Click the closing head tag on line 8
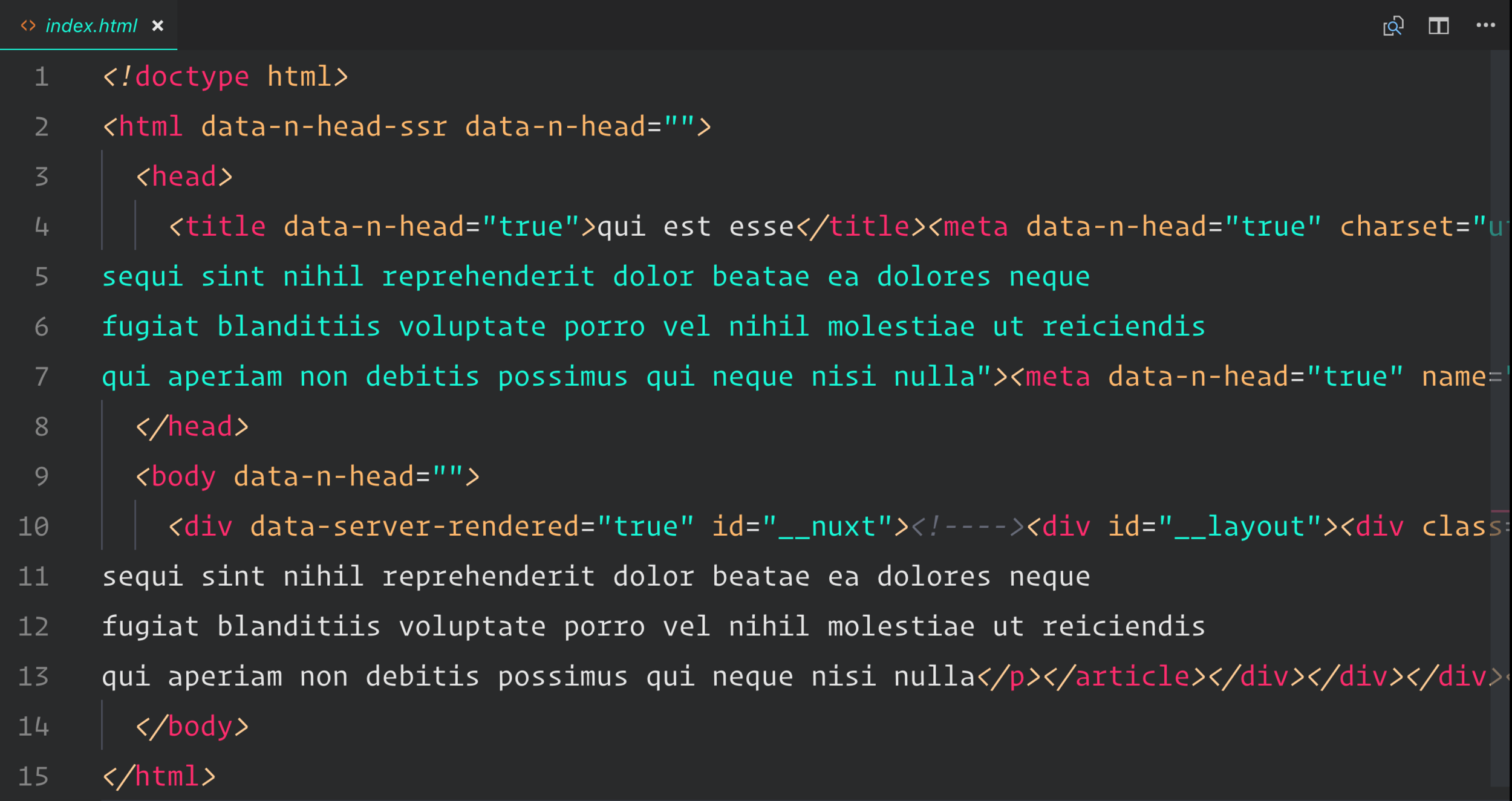1512x801 pixels. (x=192, y=427)
